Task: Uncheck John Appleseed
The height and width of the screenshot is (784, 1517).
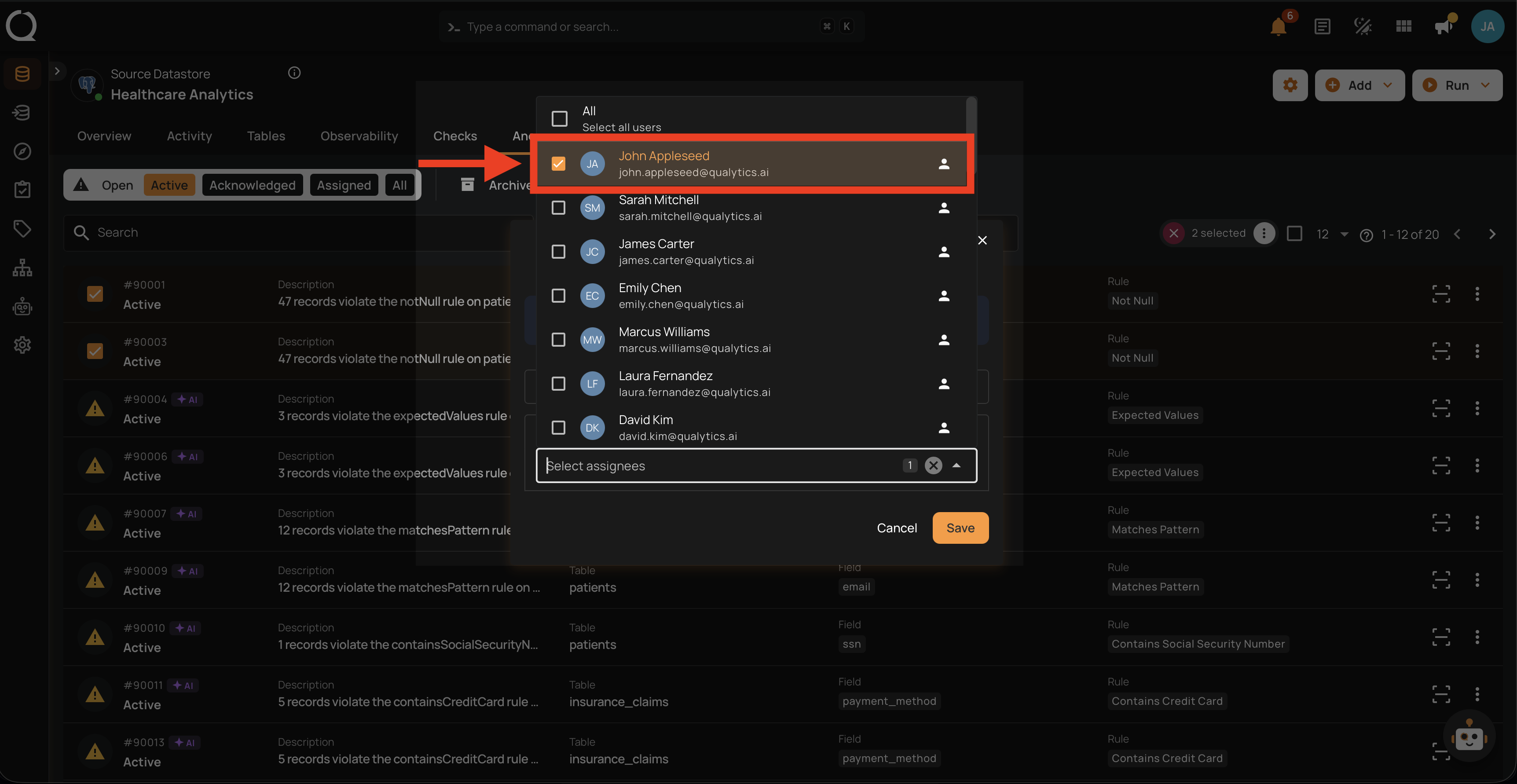Action: (x=558, y=164)
